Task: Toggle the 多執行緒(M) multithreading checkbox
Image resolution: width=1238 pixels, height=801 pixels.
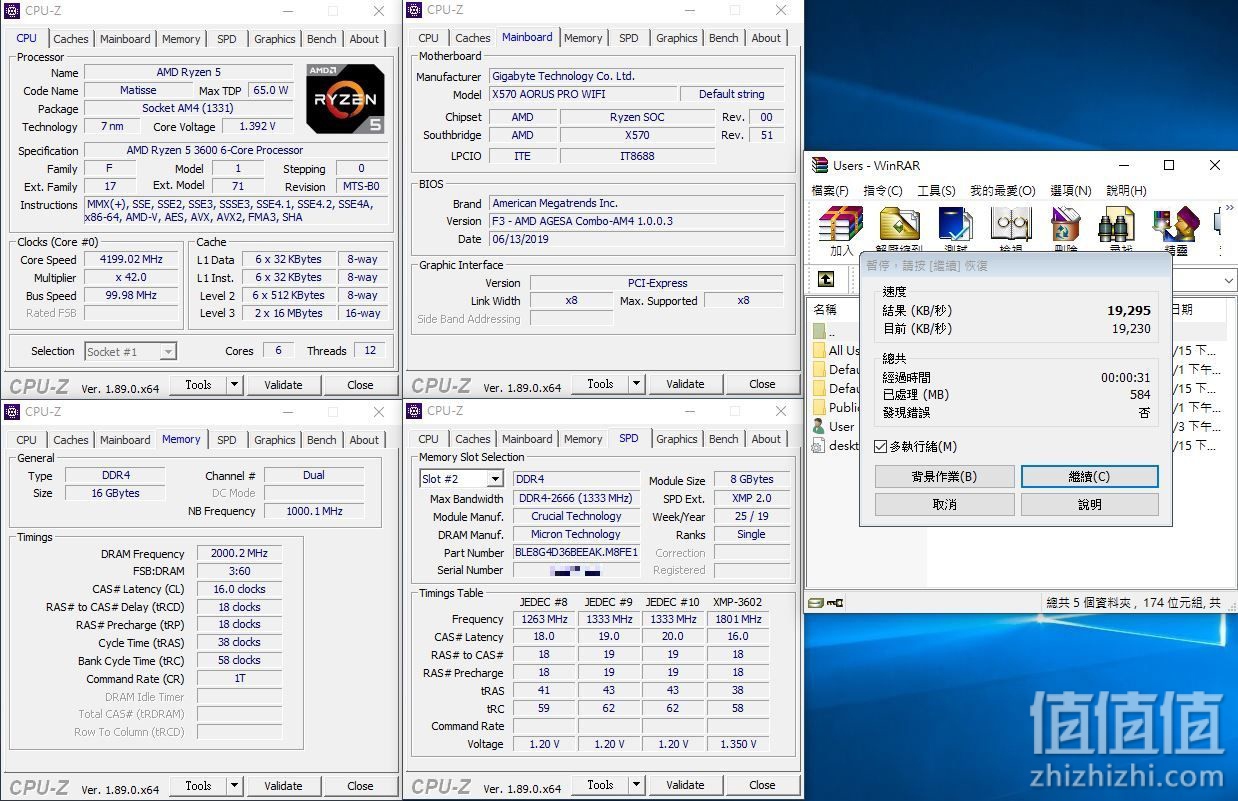Action: click(x=880, y=446)
